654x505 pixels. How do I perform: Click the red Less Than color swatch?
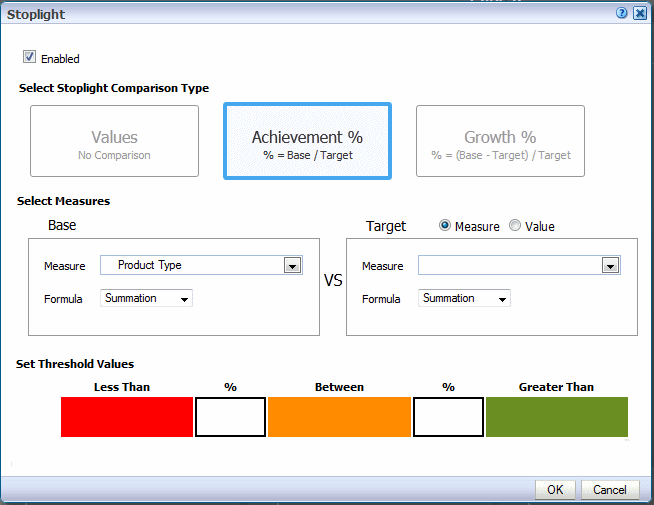coord(127,417)
